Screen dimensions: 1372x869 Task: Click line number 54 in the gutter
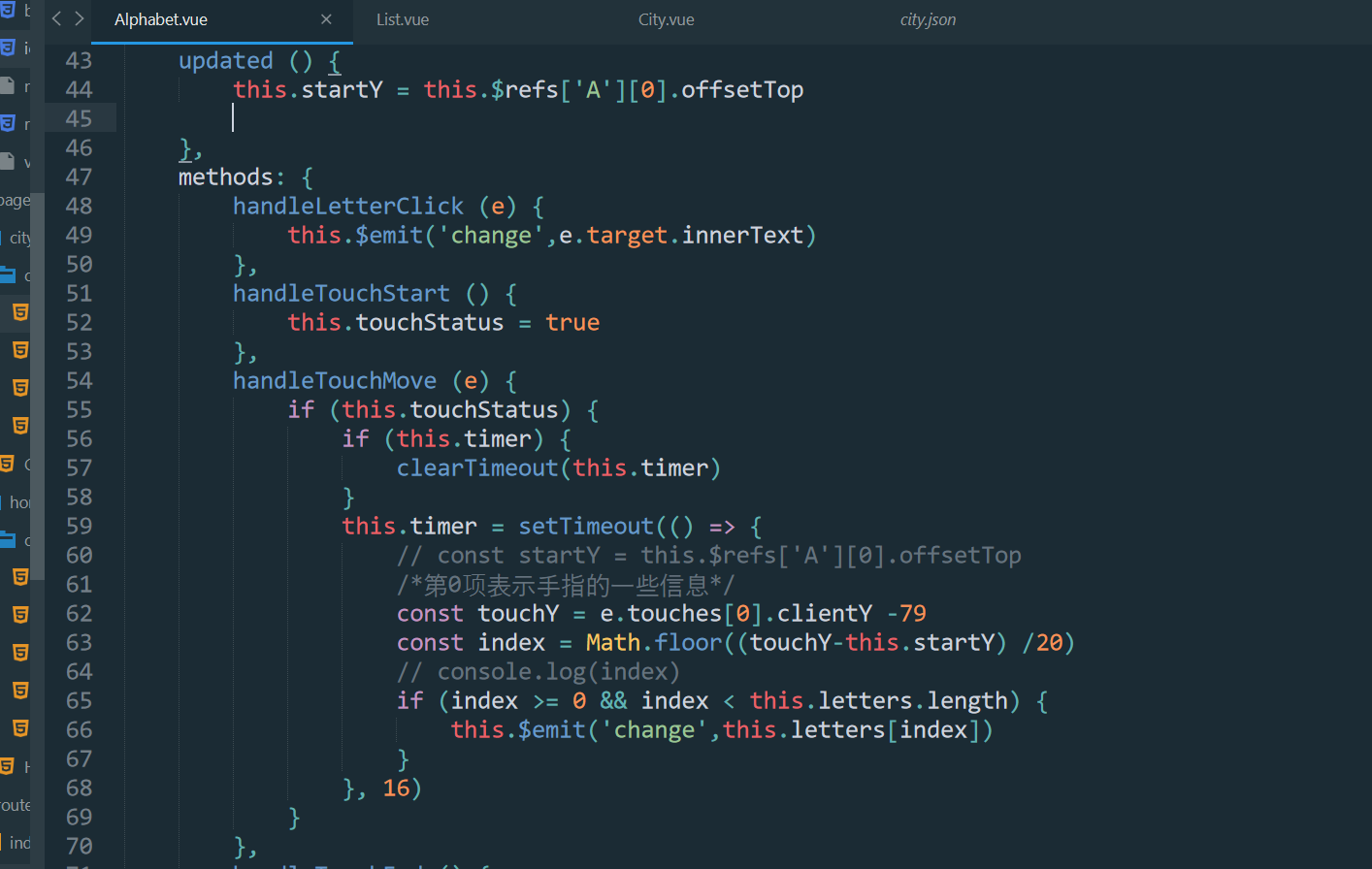point(79,380)
